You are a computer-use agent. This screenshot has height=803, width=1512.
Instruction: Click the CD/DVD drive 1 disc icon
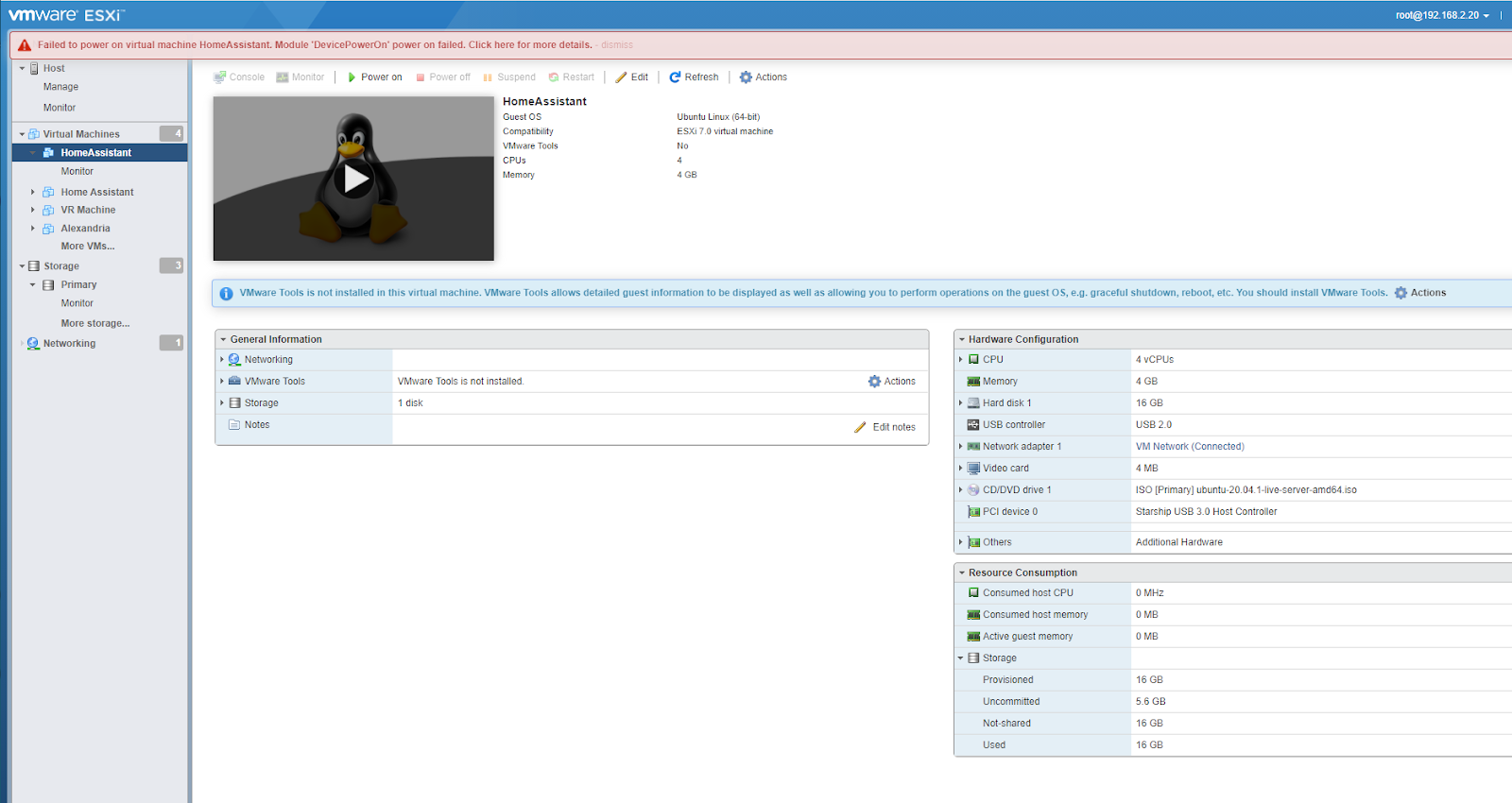point(973,490)
